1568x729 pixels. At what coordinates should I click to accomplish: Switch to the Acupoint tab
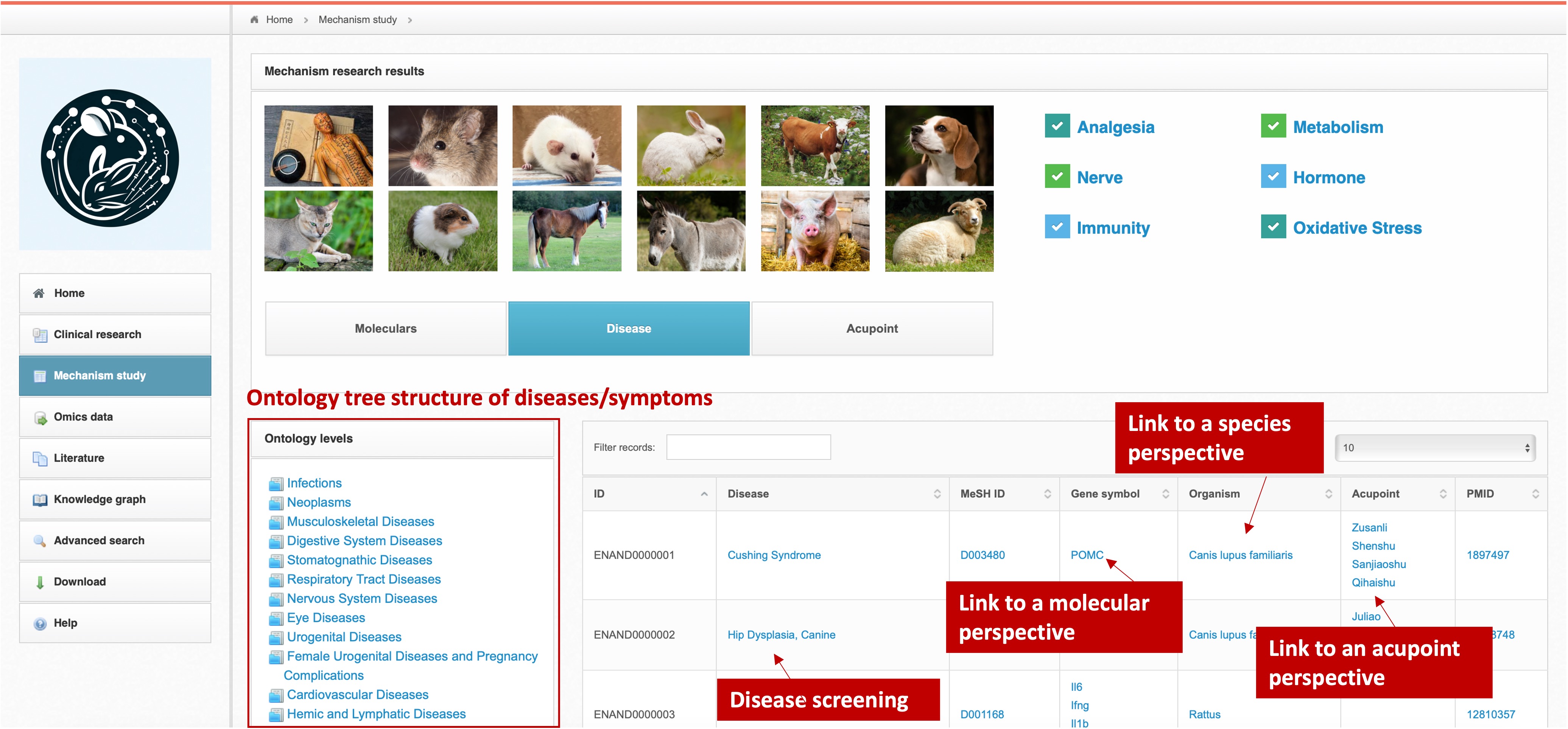872,329
